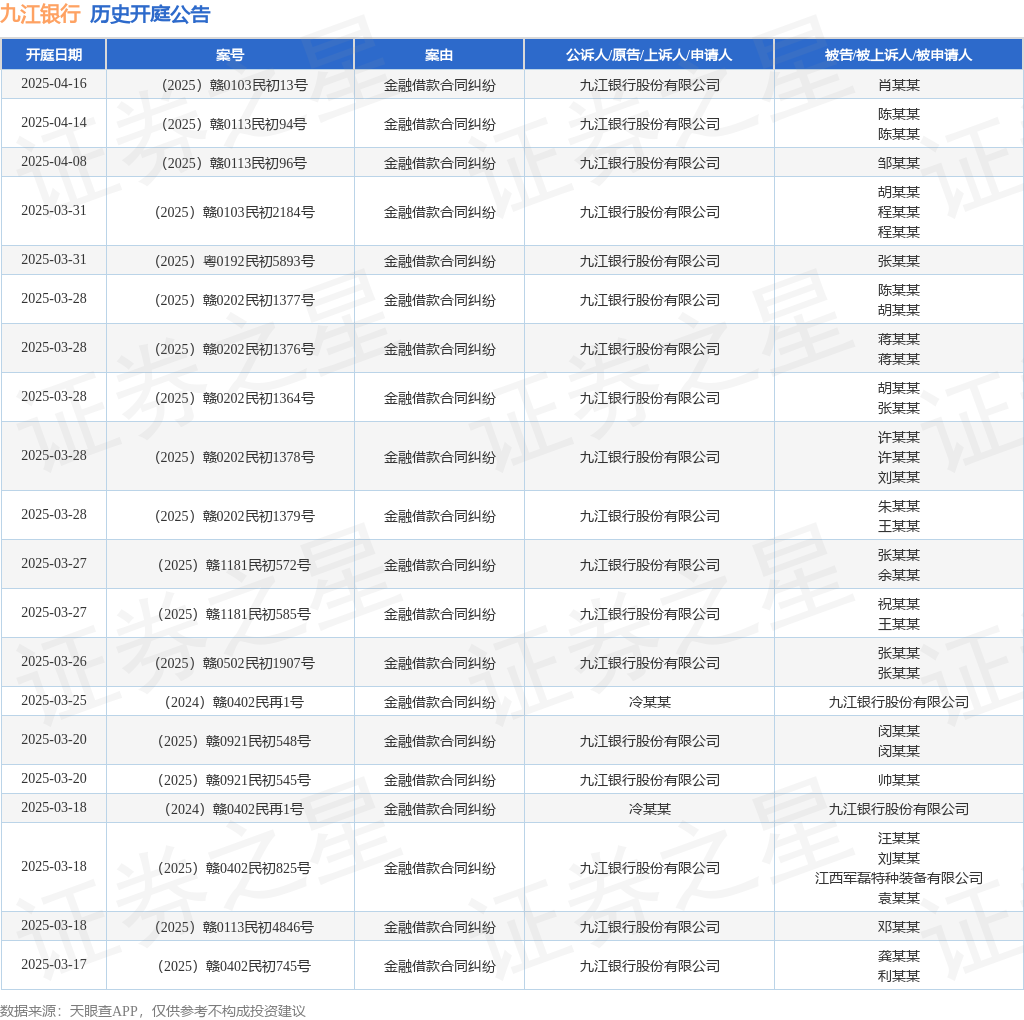Click case number 赣0402民初745号
The image size is (1024, 1020).
click(234, 966)
